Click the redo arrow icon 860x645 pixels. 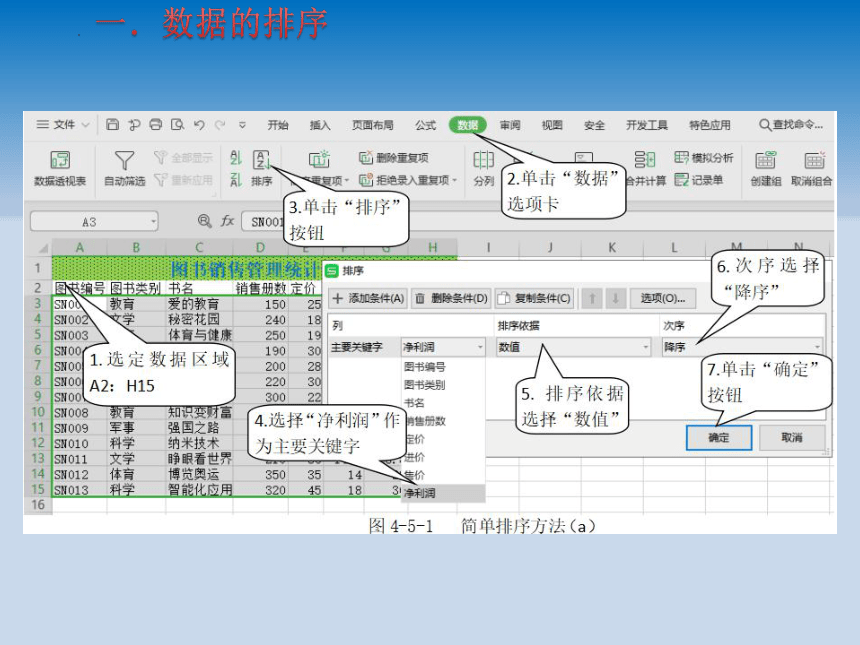220,125
